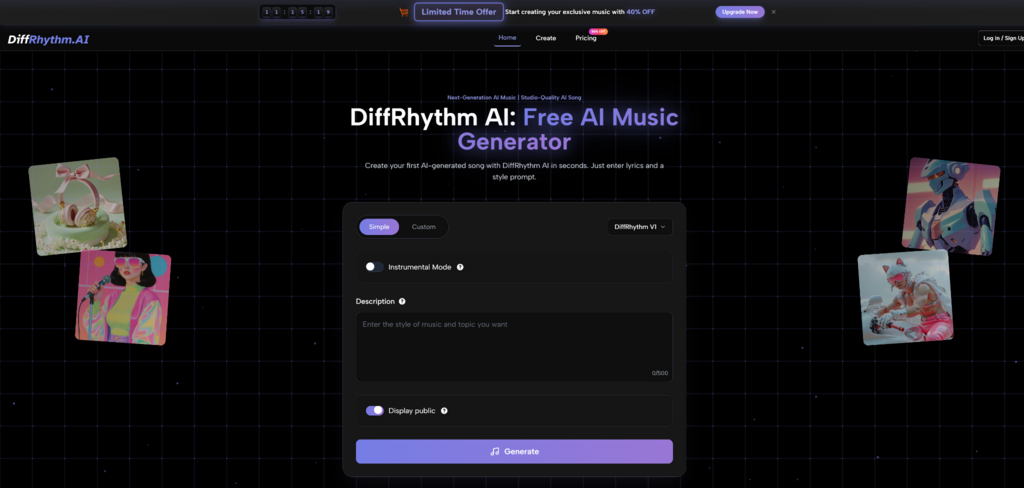Enable the Instrumental Mode toggle
This screenshot has width=1024, height=488.
pyautogui.click(x=374, y=267)
